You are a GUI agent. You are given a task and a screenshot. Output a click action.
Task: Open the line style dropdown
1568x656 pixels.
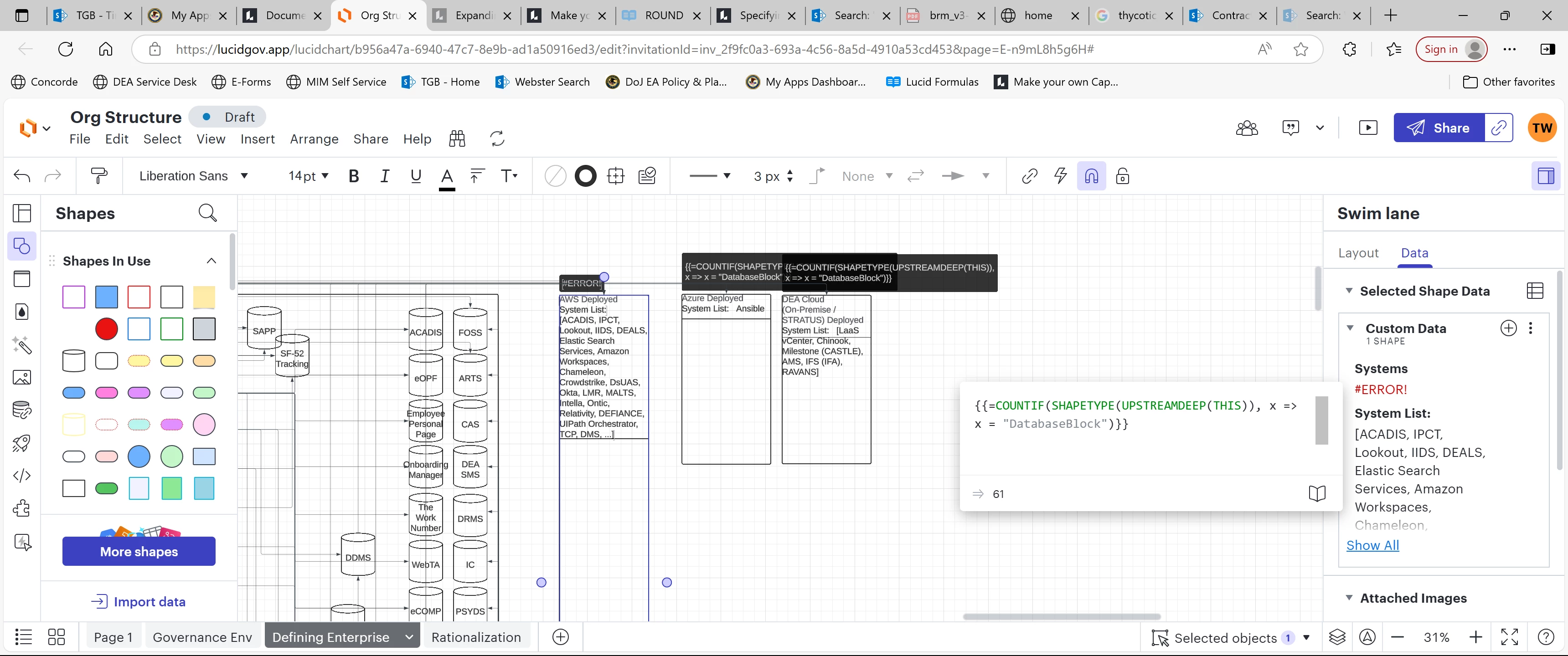[x=709, y=176]
